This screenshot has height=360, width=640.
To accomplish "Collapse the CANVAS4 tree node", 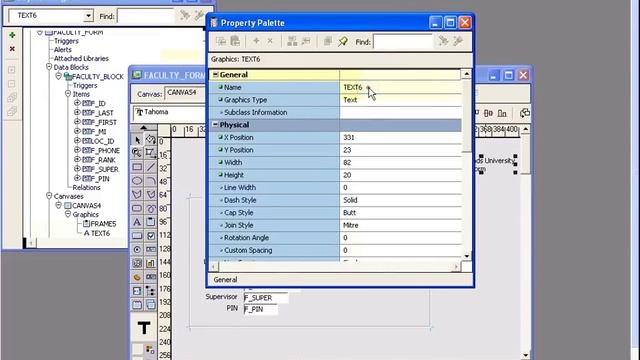I will (58, 205).
